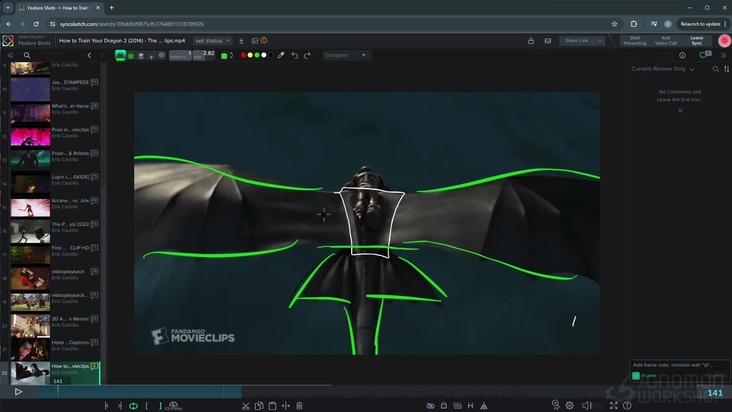
Task: Set the in-point bracket
Action: tap(147, 406)
